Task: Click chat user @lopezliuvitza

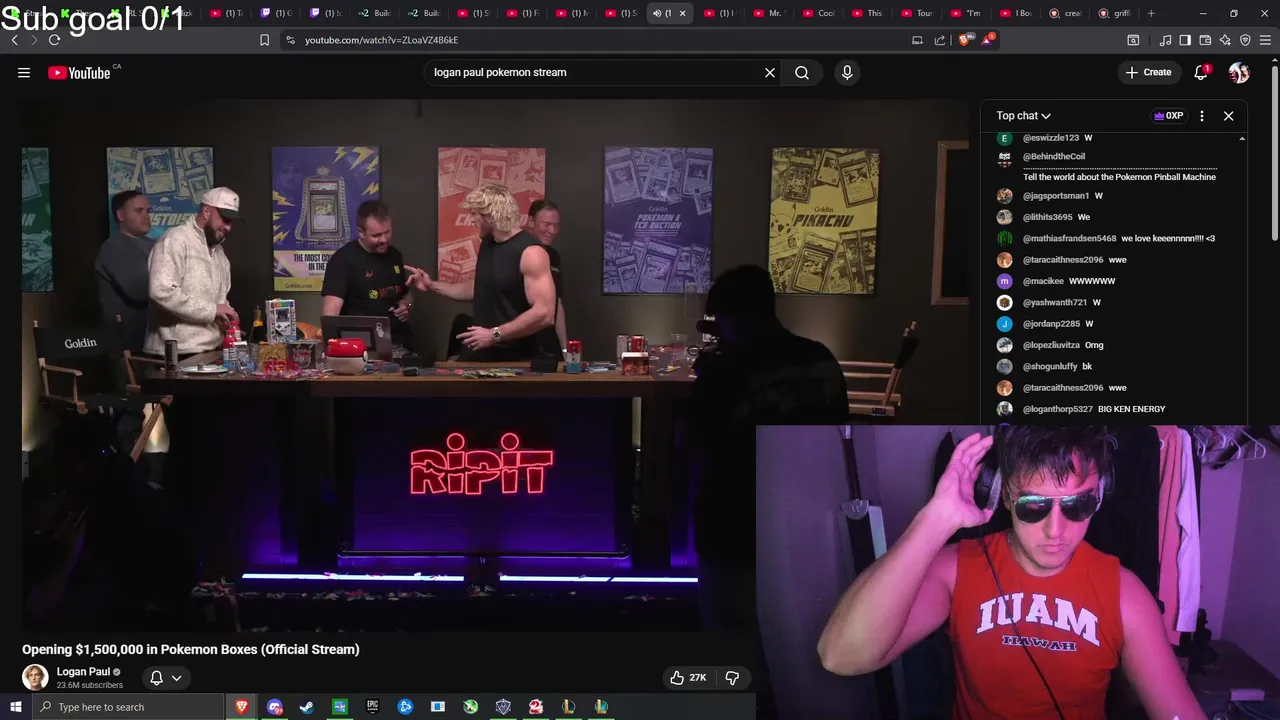Action: (x=1051, y=345)
